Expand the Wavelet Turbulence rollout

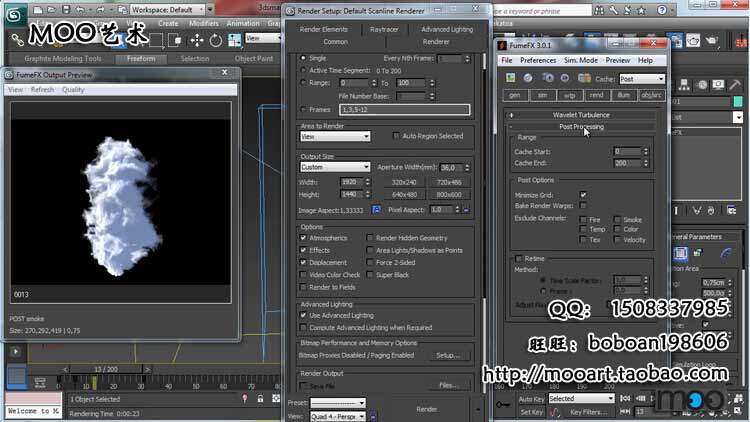(581, 115)
